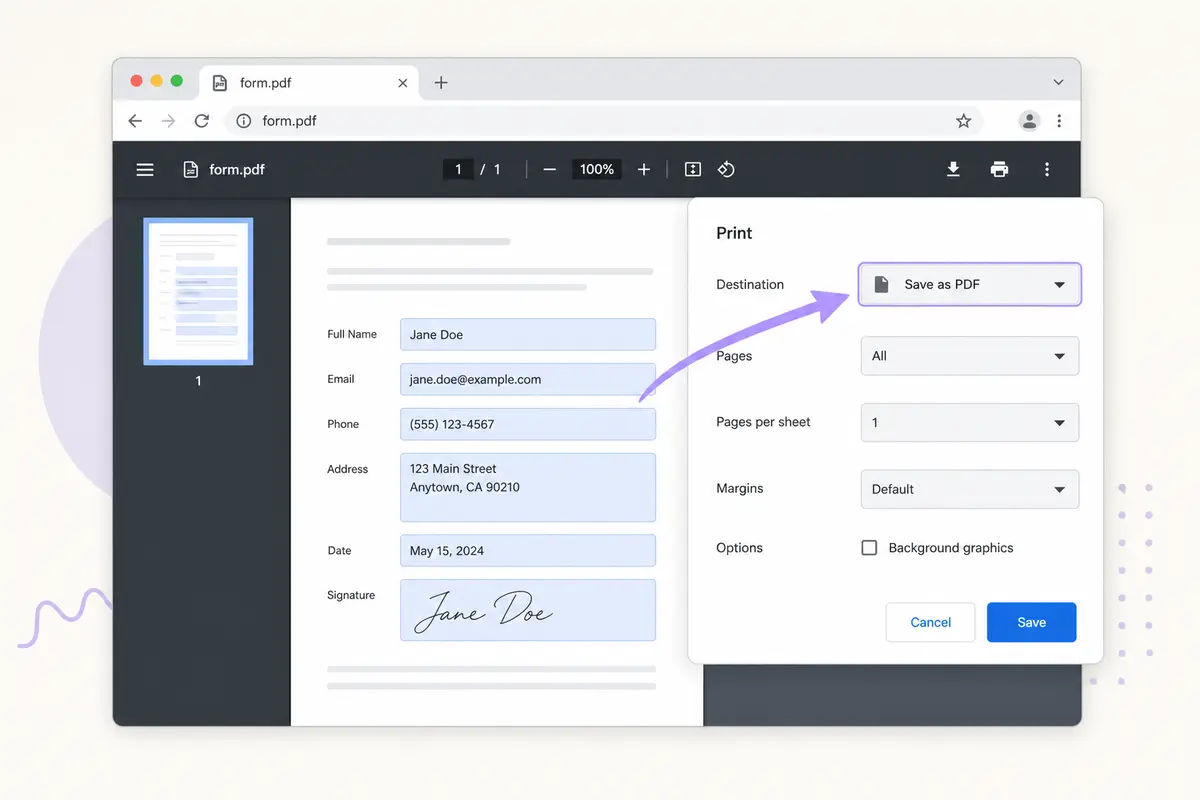The image size is (1200, 800).
Task: Click the Full Name field
Action: 528,334
